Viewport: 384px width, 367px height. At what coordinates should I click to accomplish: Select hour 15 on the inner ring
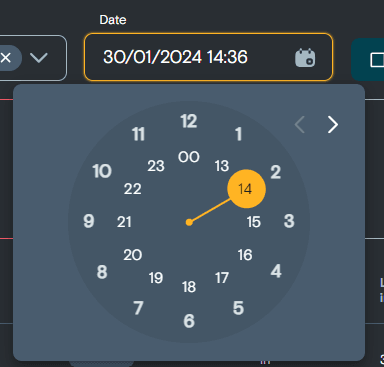click(x=254, y=222)
